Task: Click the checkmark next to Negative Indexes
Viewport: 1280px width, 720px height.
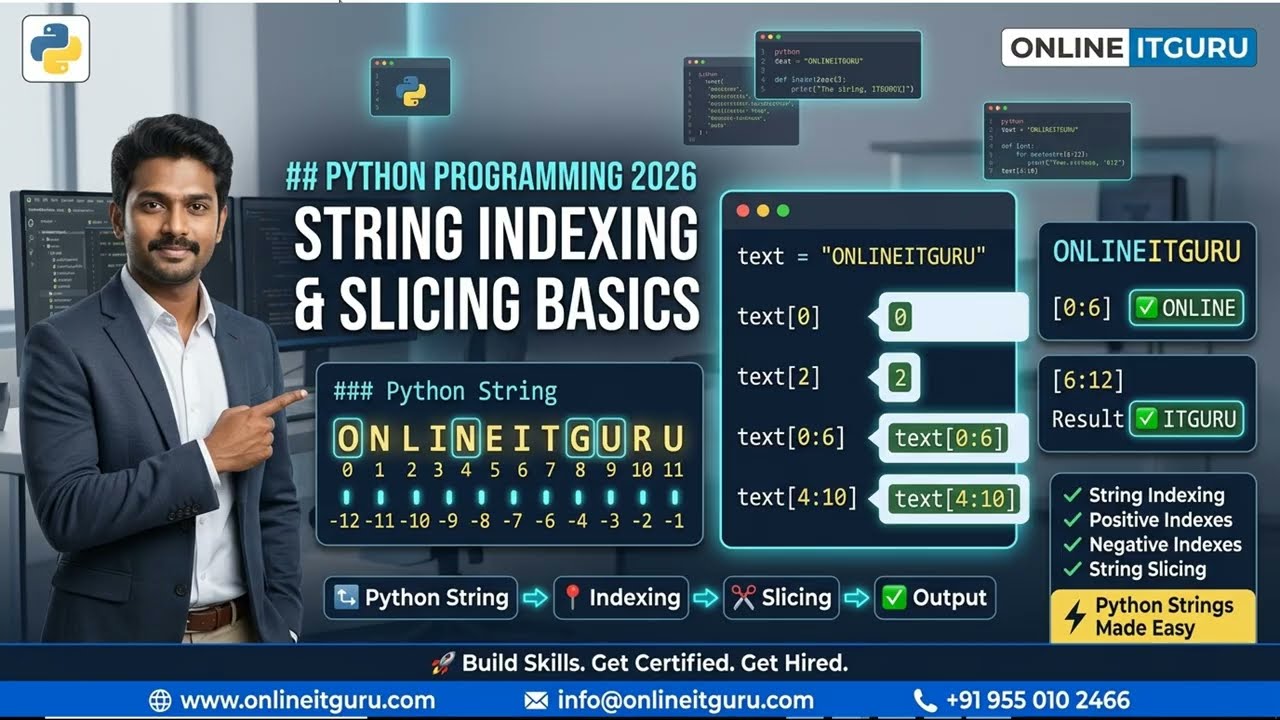Action: 1073,545
